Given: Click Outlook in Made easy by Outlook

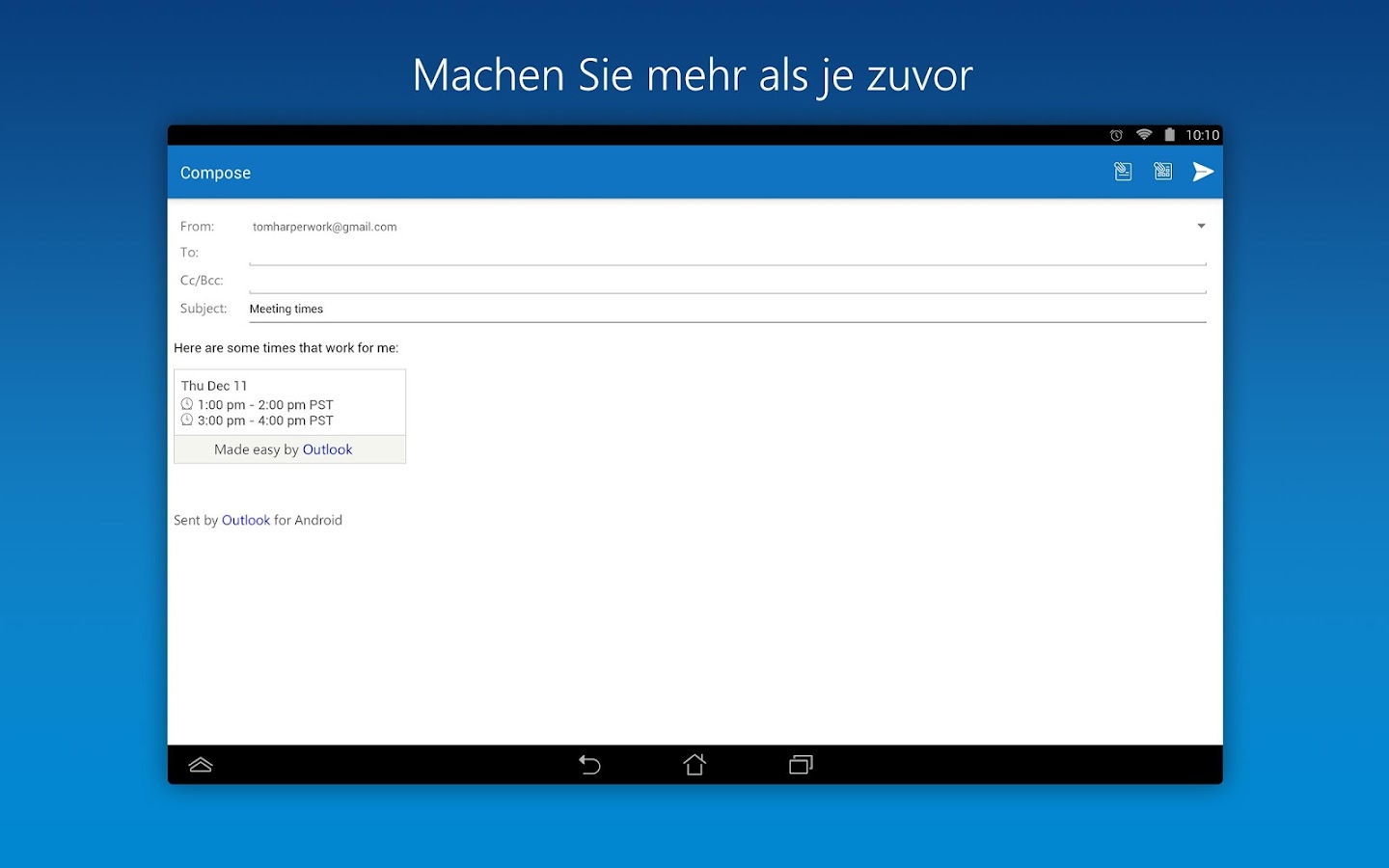Looking at the screenshot, I should click(327, 448).
